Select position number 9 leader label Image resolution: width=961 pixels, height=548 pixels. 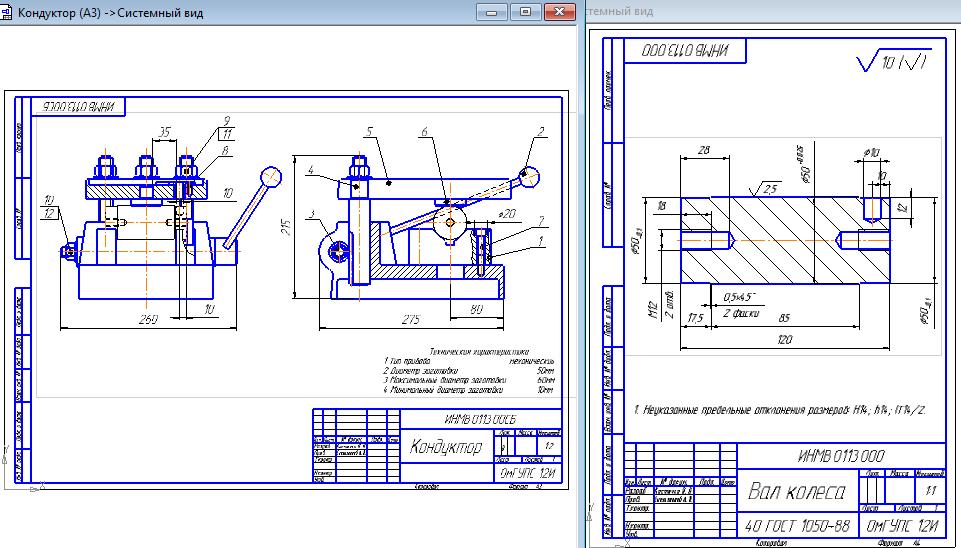pyautogui.click(x=227, y=121)
